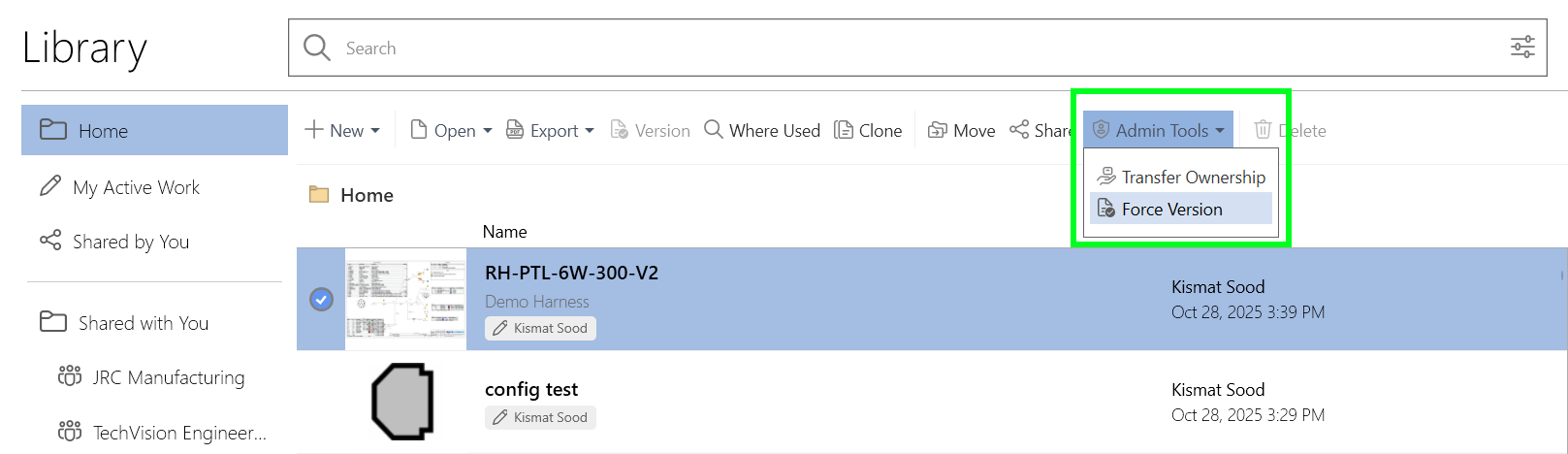The height and width of the screenshot is (454, 1568).
Task: Choose Force Version menu entry
Action: (x=1181, y=209)
